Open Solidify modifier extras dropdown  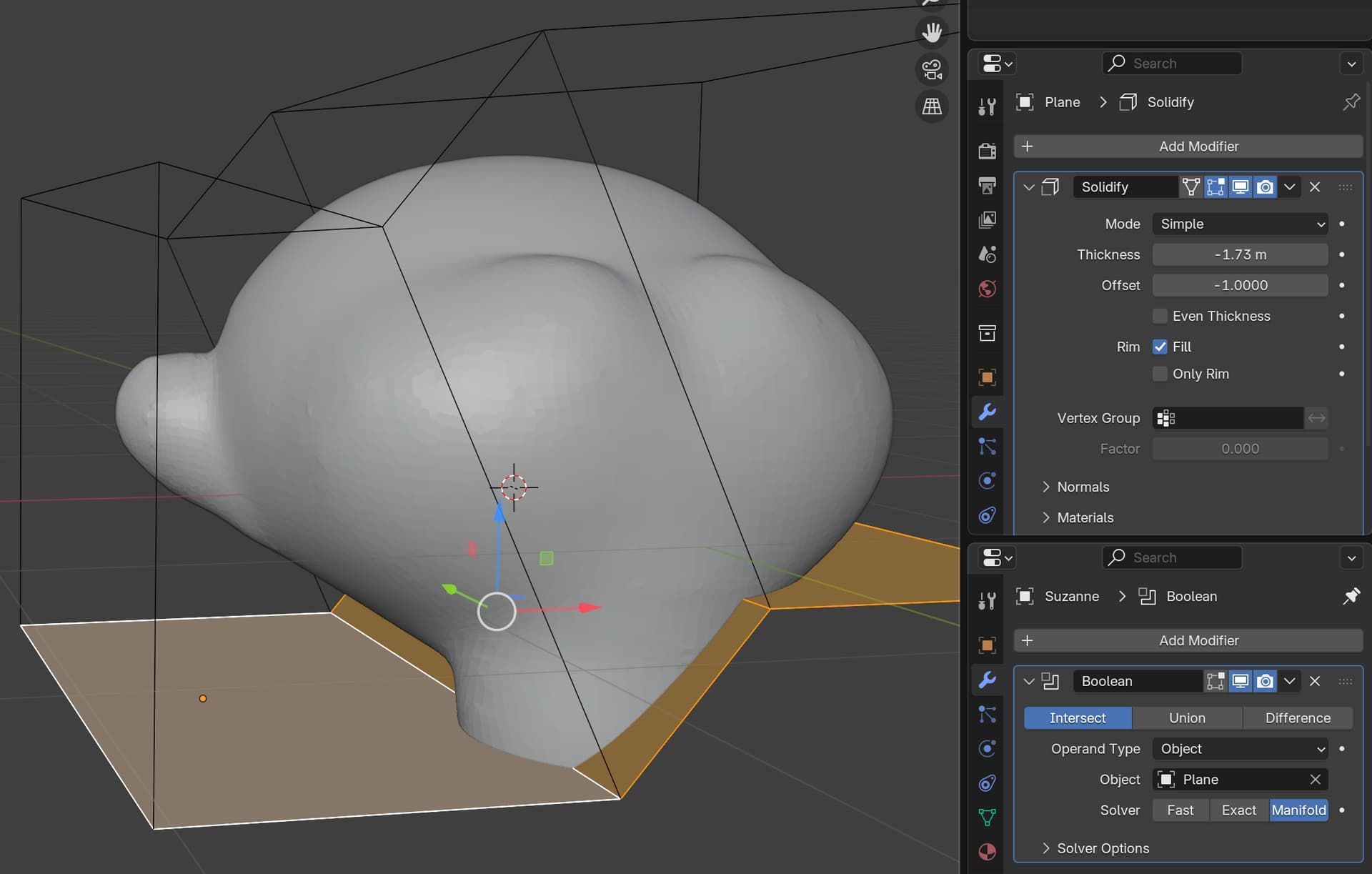pos(1290,187)
